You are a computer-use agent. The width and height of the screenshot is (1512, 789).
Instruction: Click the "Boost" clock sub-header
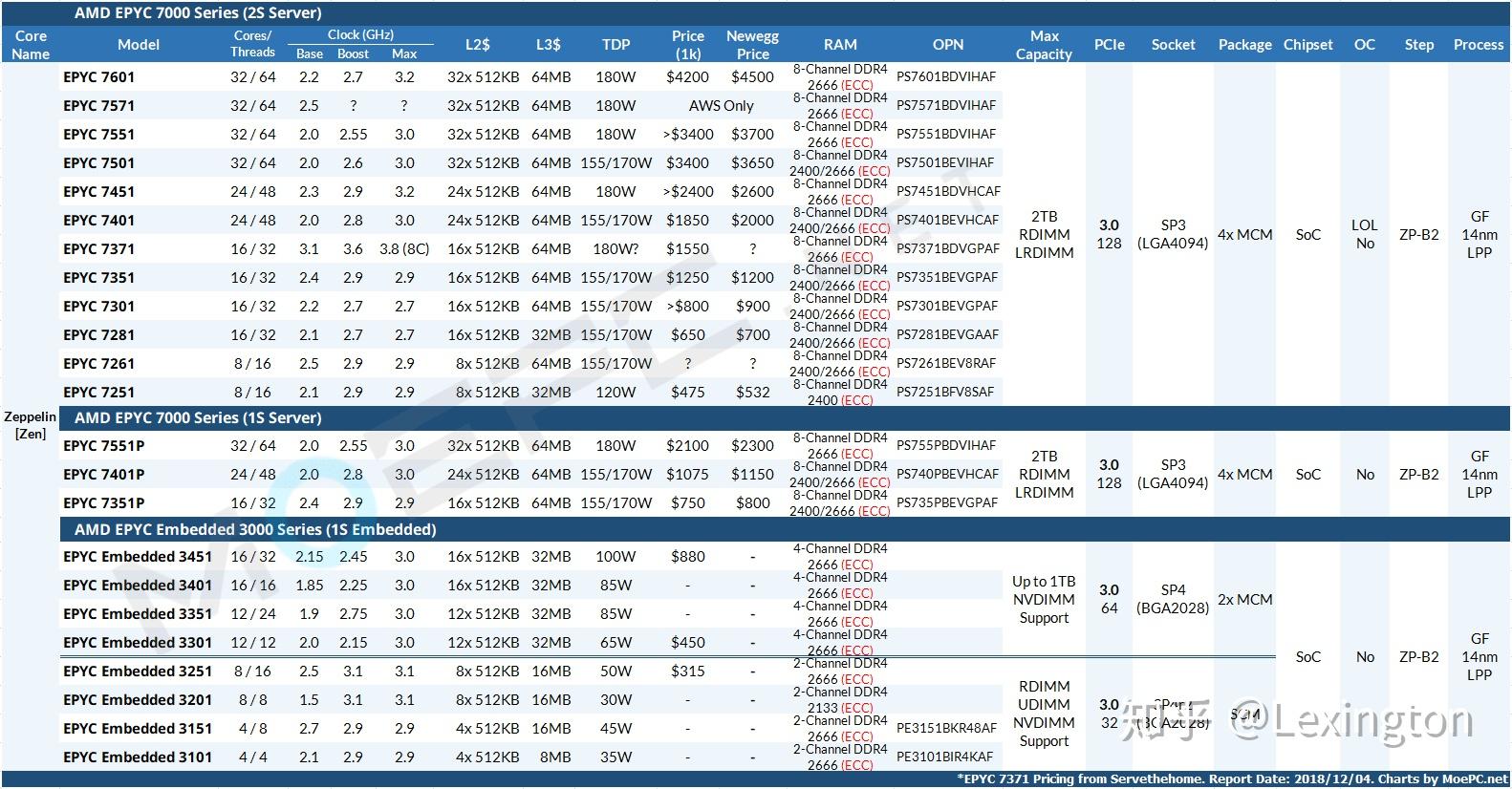(354, 54)
